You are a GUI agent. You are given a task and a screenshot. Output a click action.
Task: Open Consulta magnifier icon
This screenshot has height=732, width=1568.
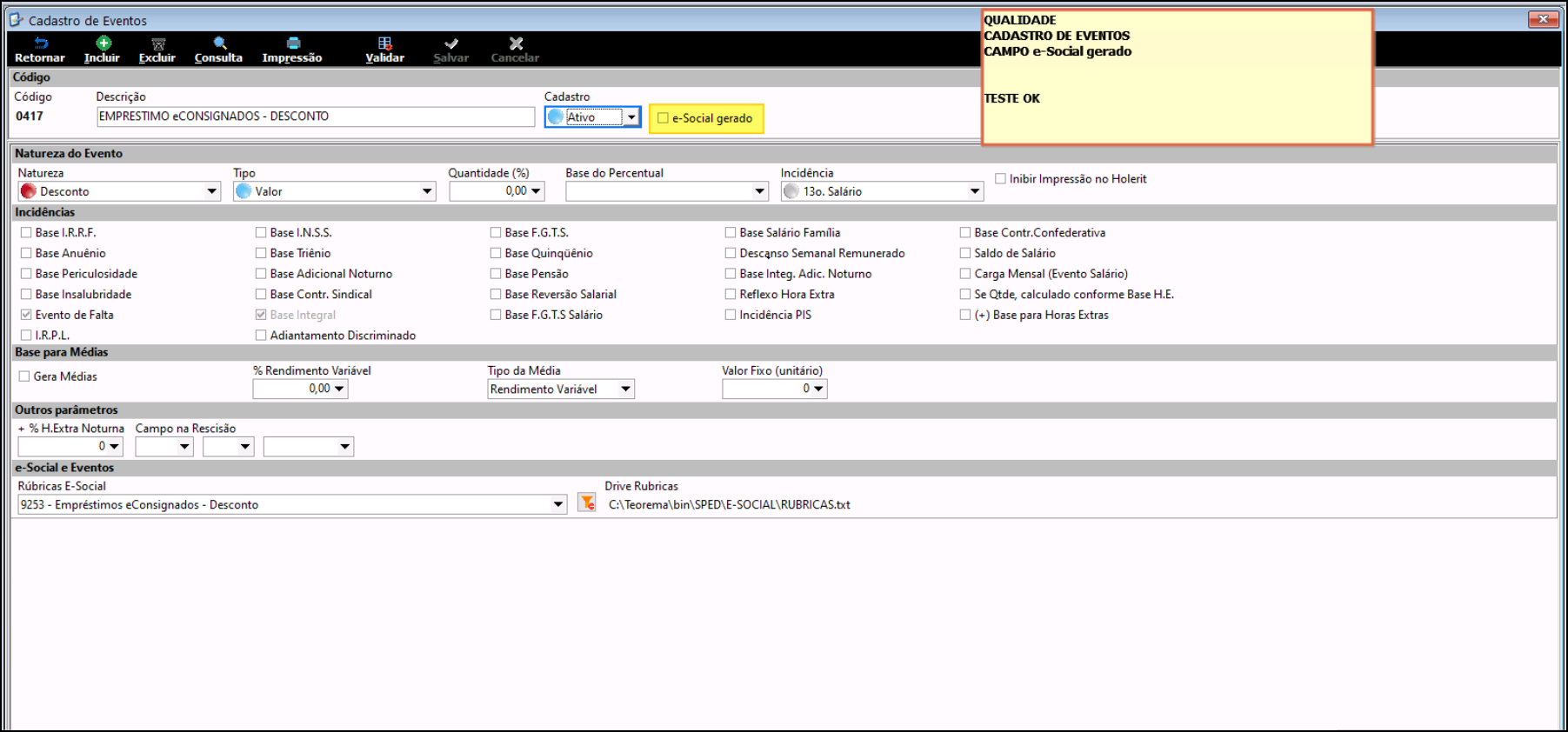tap(220, 43)
